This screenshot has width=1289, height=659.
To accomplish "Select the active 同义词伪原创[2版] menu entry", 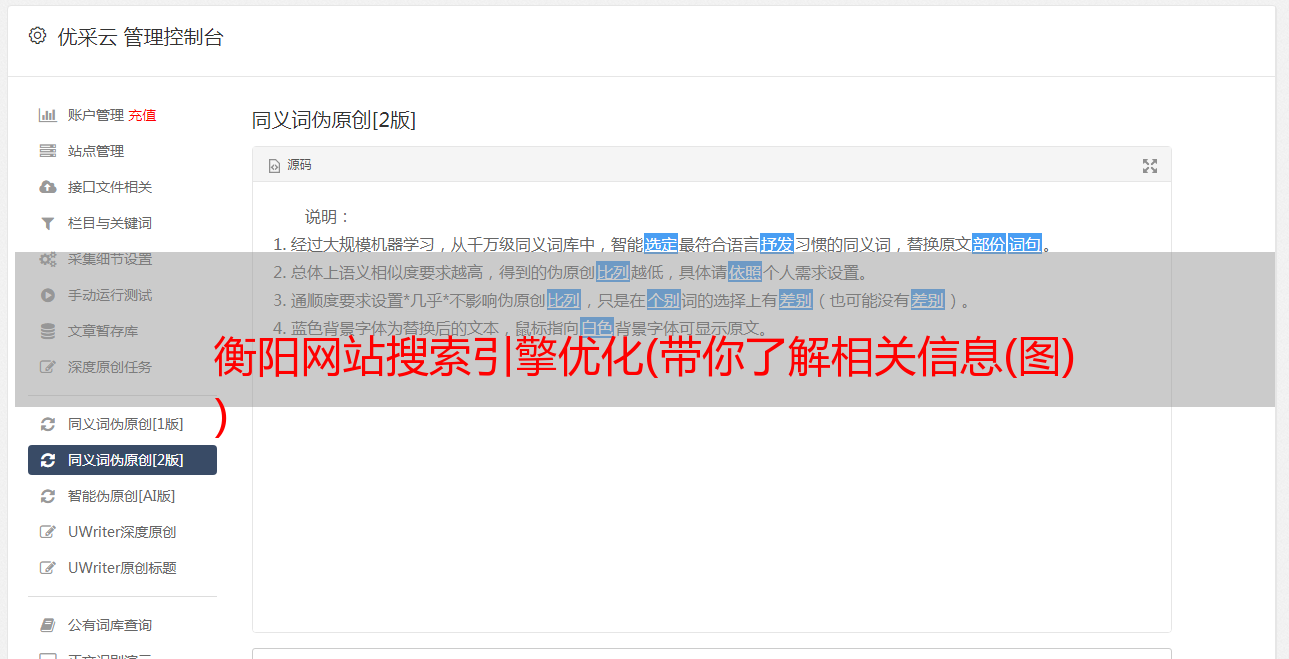I will [x=122, y=460].
